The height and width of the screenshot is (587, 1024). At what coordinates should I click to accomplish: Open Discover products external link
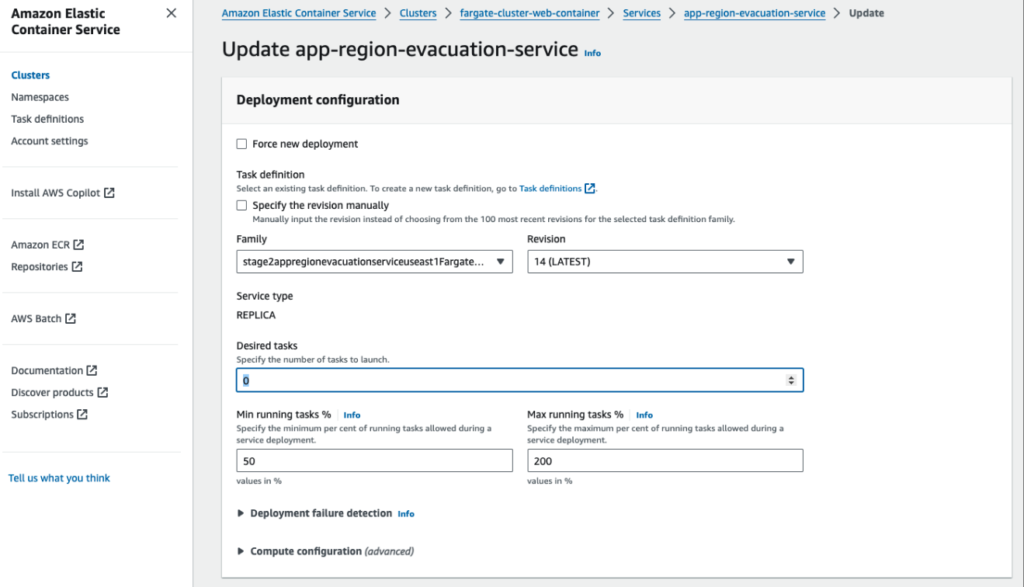(59, 392)
